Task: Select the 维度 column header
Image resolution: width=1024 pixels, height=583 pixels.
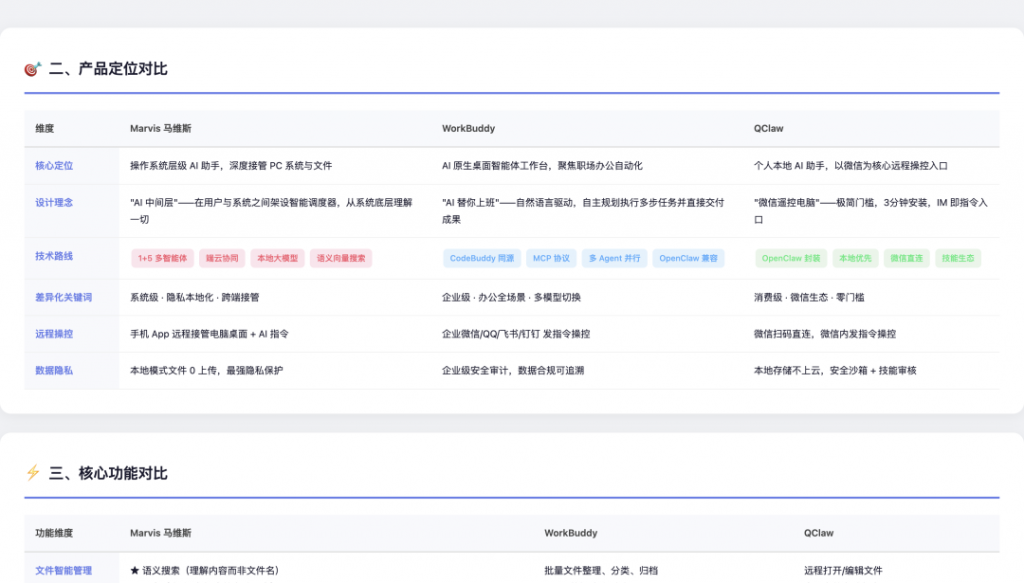Action: (x=44, y=129)
